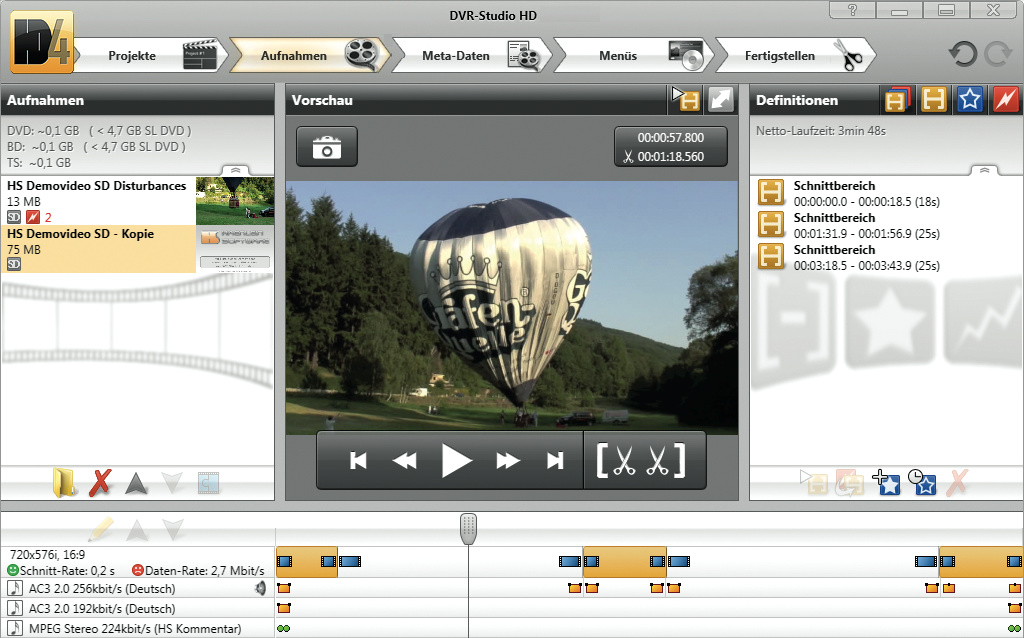Take a snapshot with the camera icon
The height and width of the screenshot is (638, 1024).
click(326, 147)
